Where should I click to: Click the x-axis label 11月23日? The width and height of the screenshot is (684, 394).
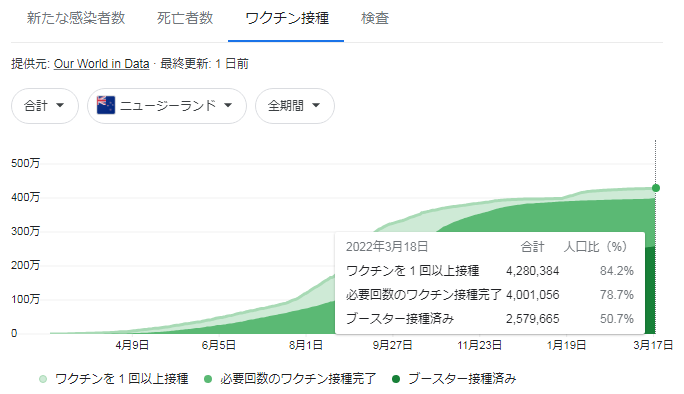pos(479,346)
